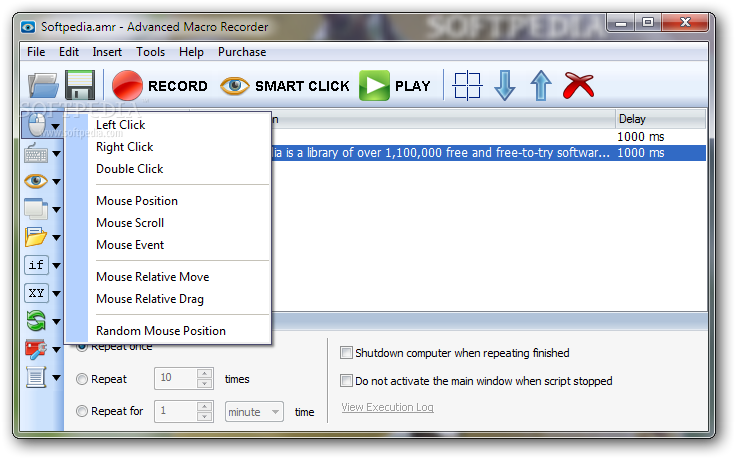Image resolution: width=736 pixels, height=459 pixels.
Task: Open the Edit menu
Action: coord(69,52)
